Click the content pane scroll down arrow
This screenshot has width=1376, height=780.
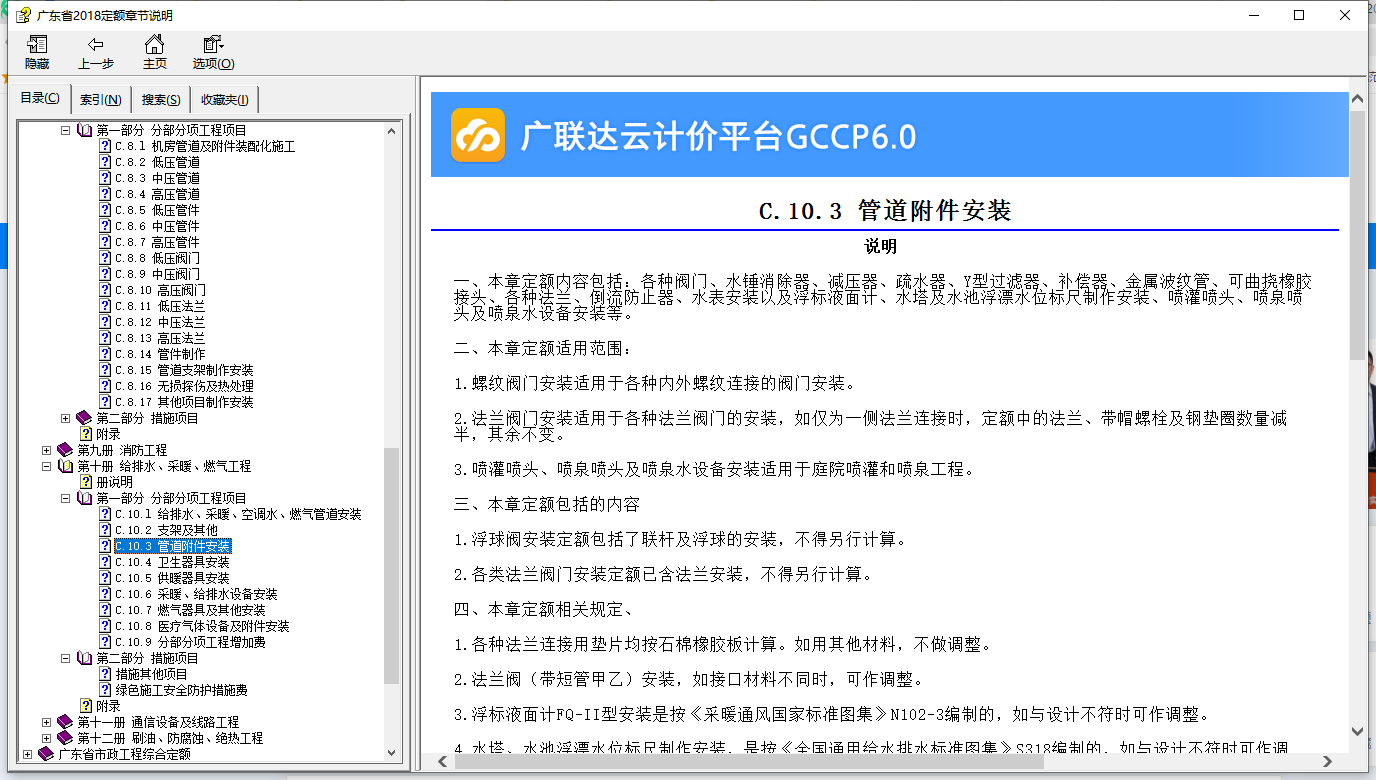(x=1357, y=731)
